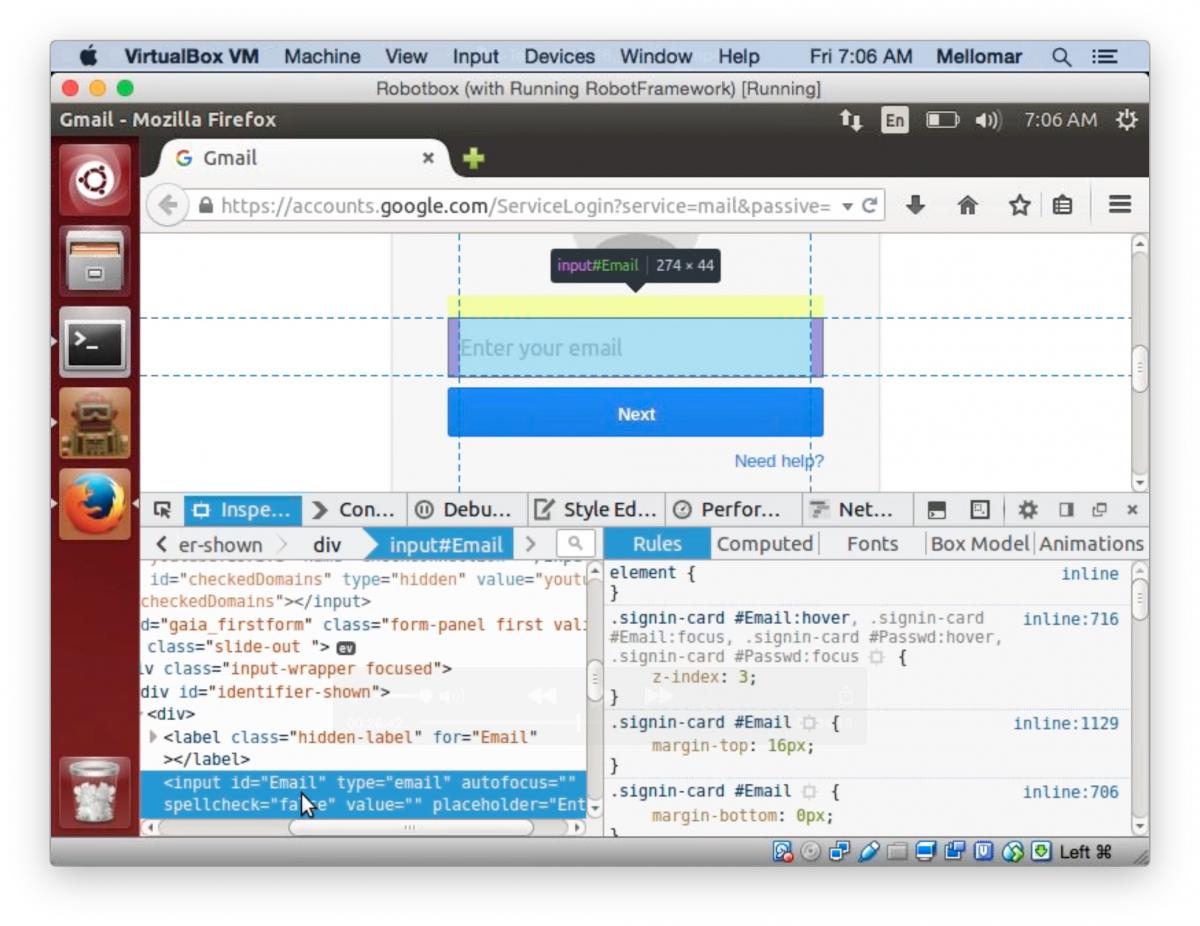Bookmark the page with the star icon
This screenshot has width=1200, height=926.
click(1018, 205)
